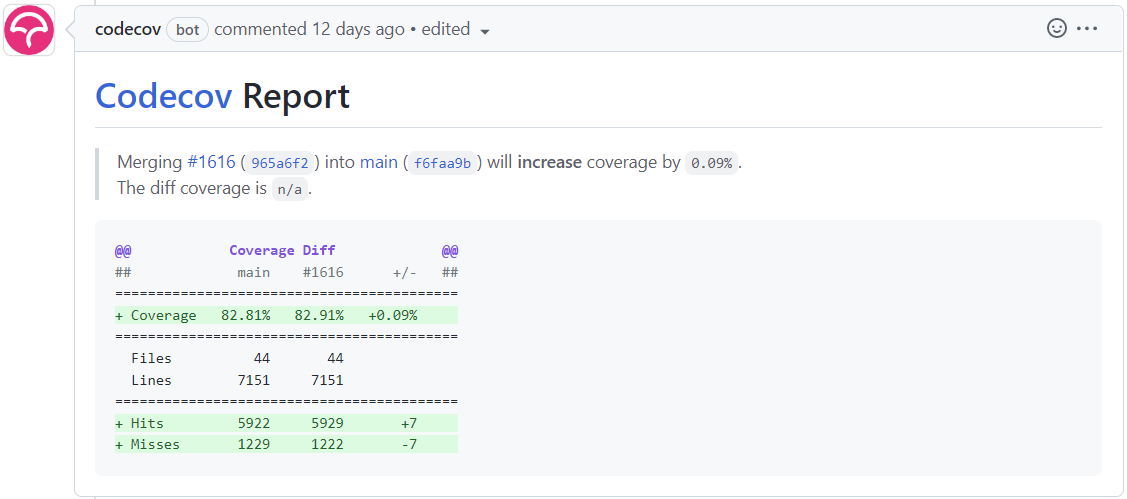This screenshot has height=499, width=1127.
Task: Click the -7 misses change cell
Action: click(x=409, y=444)
